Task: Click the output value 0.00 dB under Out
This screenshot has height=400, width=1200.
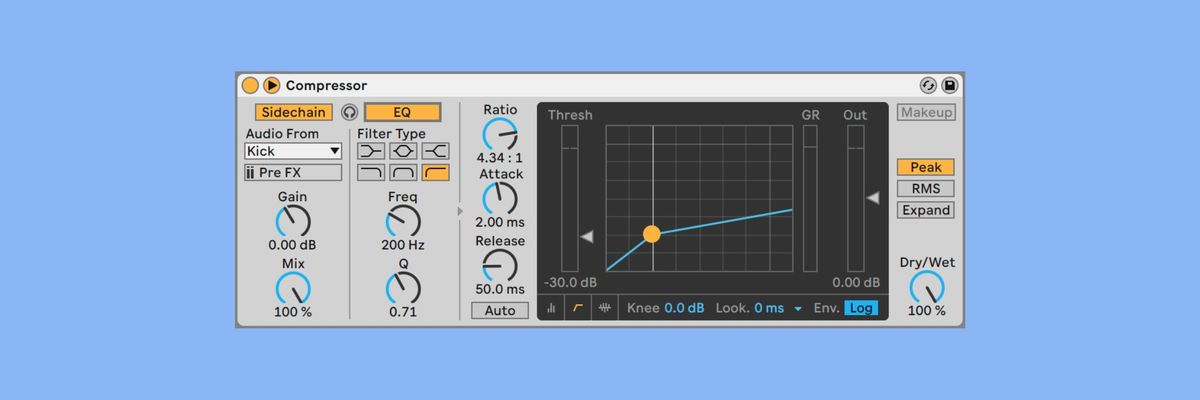Action: [x=855, y=283]
